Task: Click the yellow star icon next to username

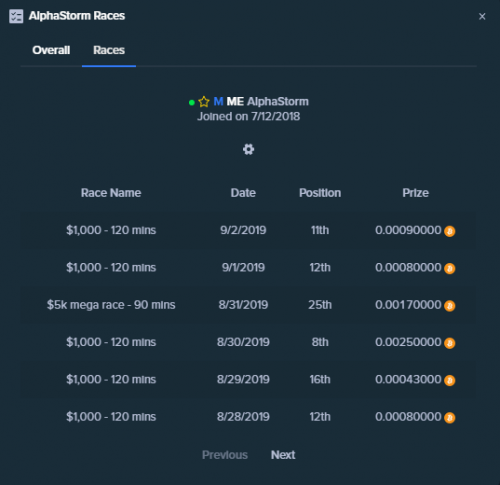Action: [204, 102]
